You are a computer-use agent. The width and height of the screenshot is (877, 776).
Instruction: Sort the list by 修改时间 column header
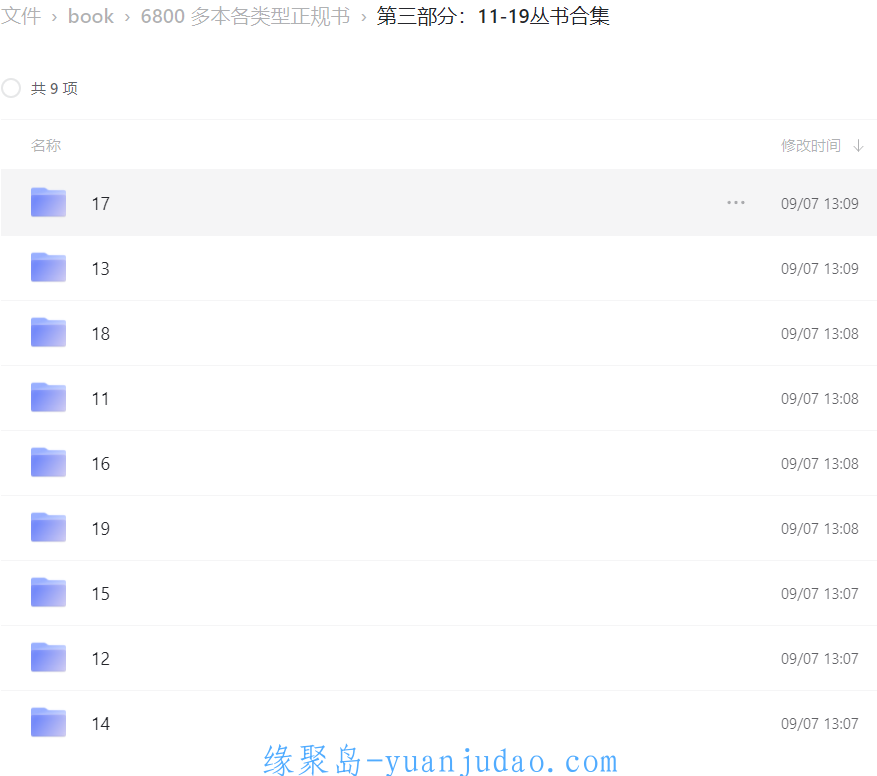810,146
